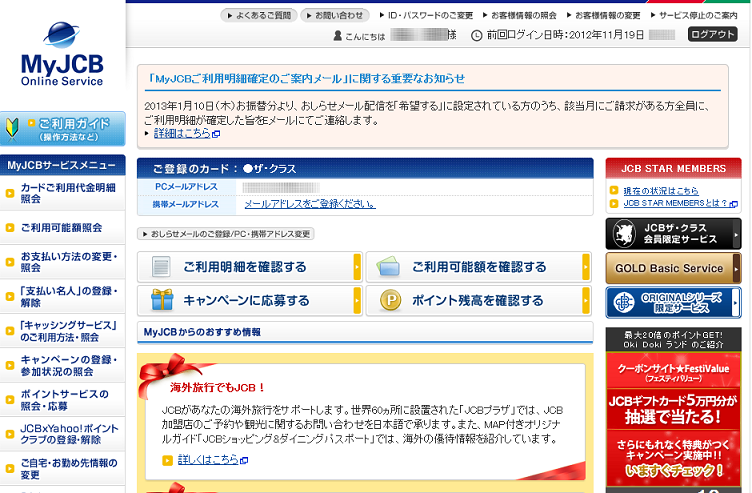Click 詳細はこちら link in the notice box
Viewport: 752px width, 493px height.
pyautogui.click(x=182, y=133)
